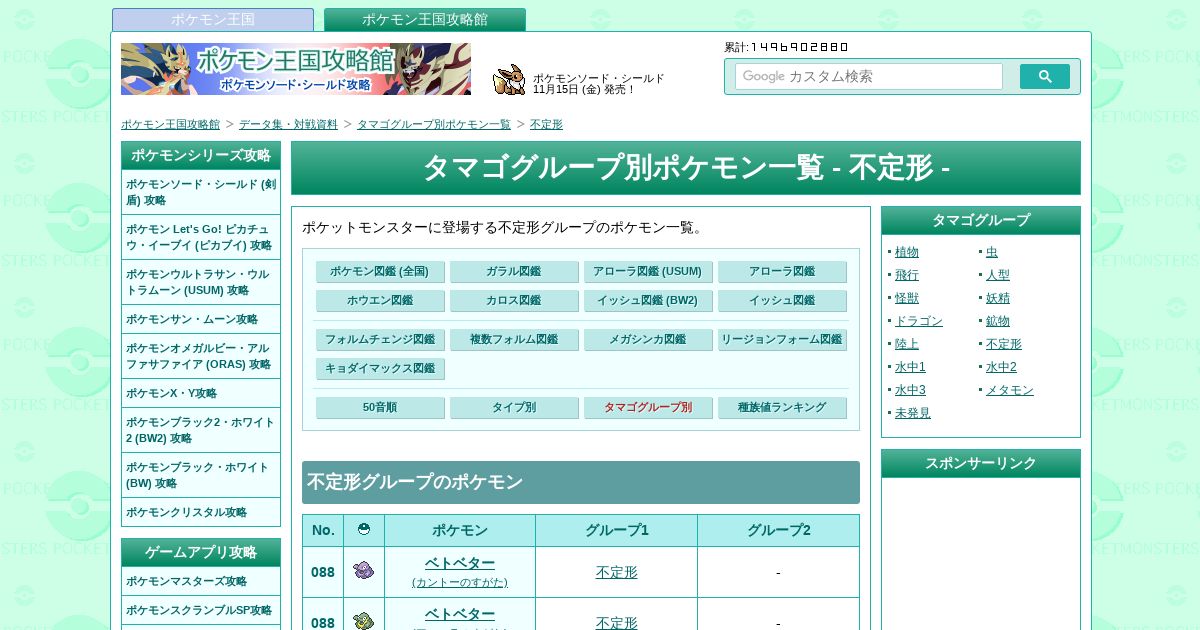The image size is (1200, 630).
Task: Click the search magnifier button
Action: [1045, 77]
